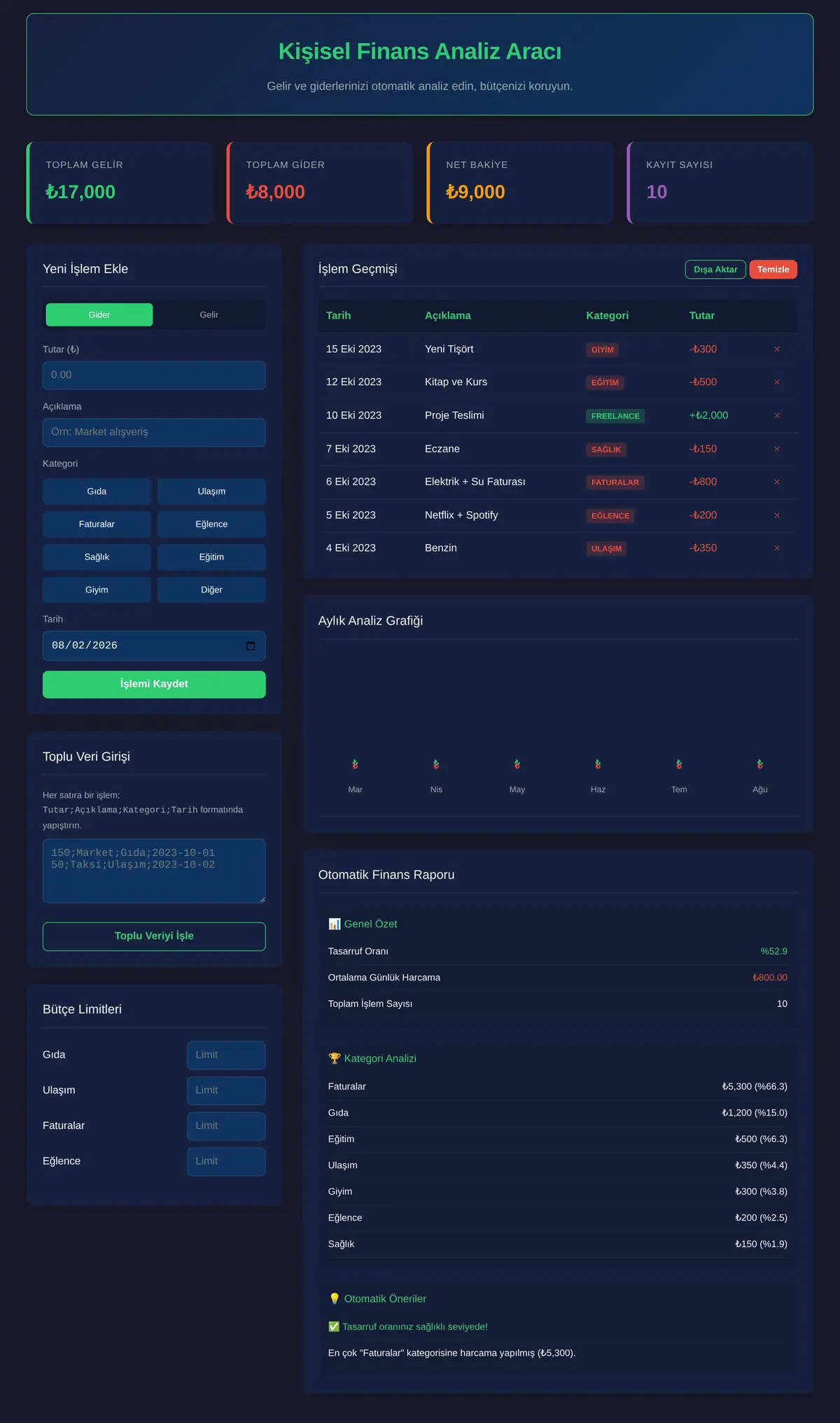Select the Ulaşım category
Image resolution: width=840 pixels, height=1423 pixels.
coord(211,492)
